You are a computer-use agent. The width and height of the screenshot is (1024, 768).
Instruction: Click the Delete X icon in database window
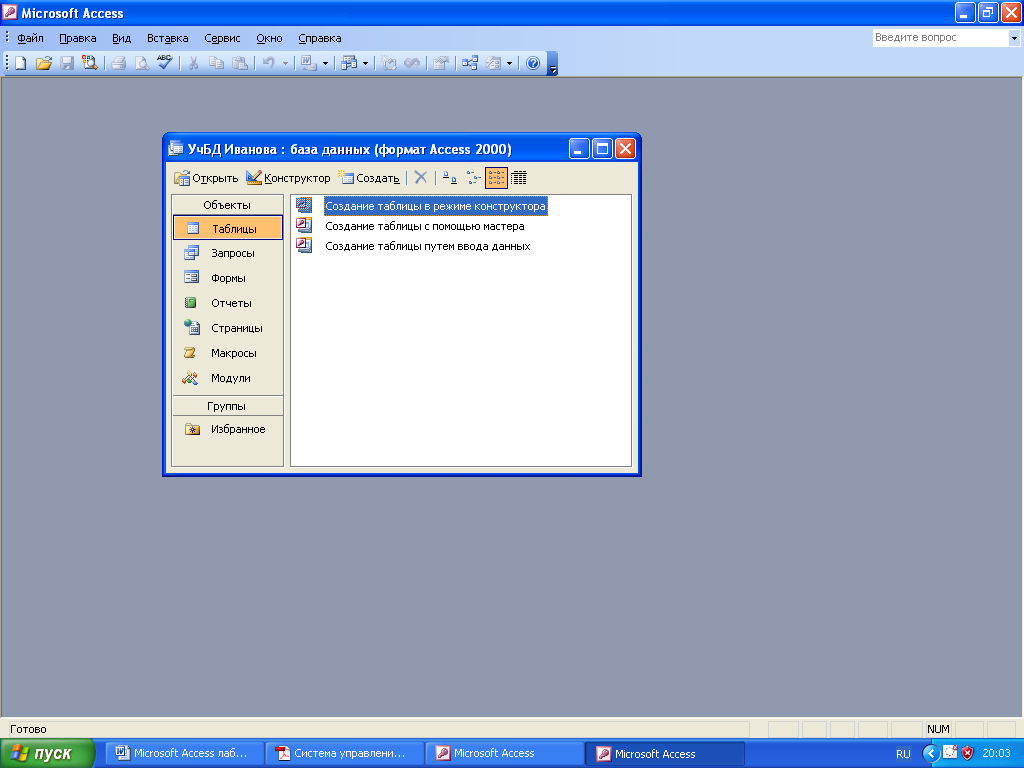[x=421, y=178]
